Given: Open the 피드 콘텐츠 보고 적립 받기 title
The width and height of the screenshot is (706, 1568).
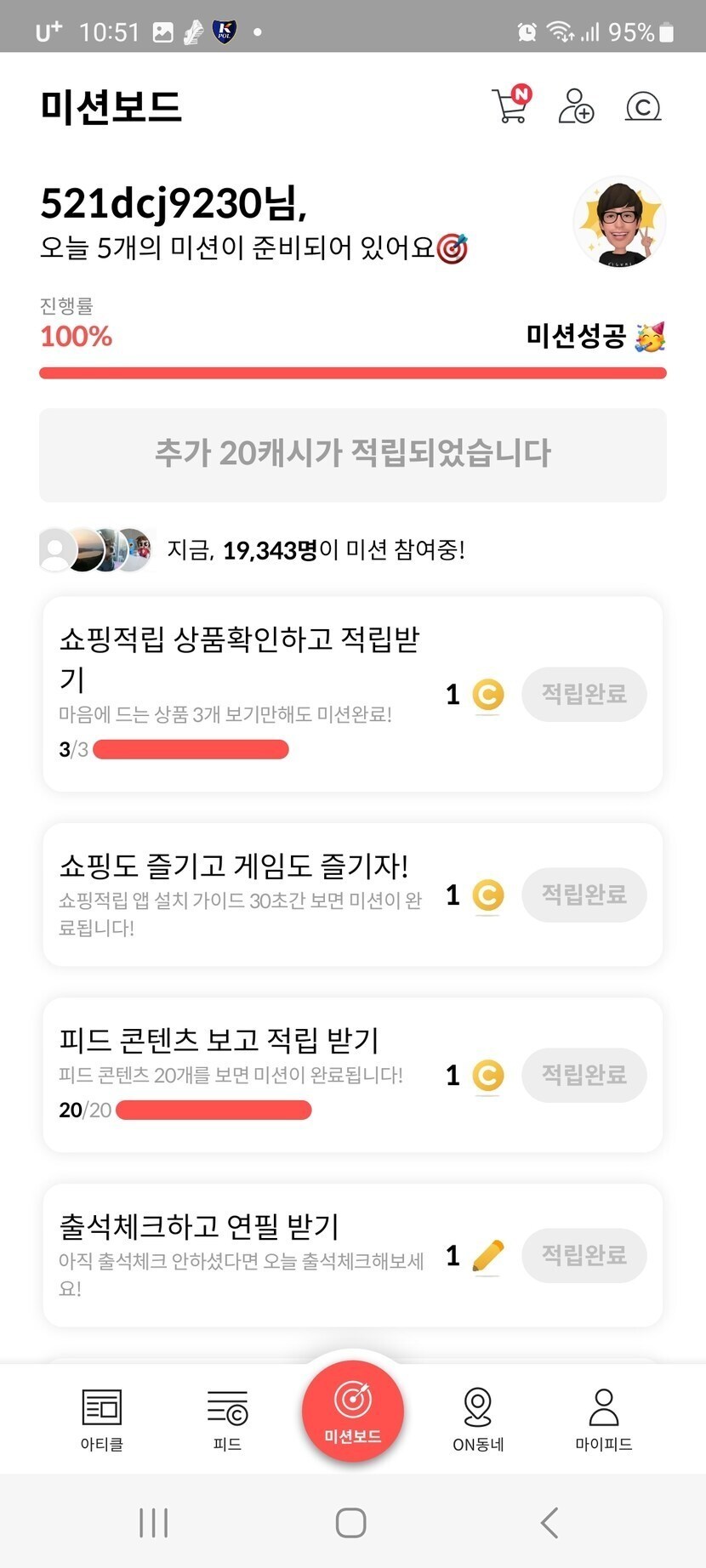Looking at the screenshot, I should coord(219,1040).
